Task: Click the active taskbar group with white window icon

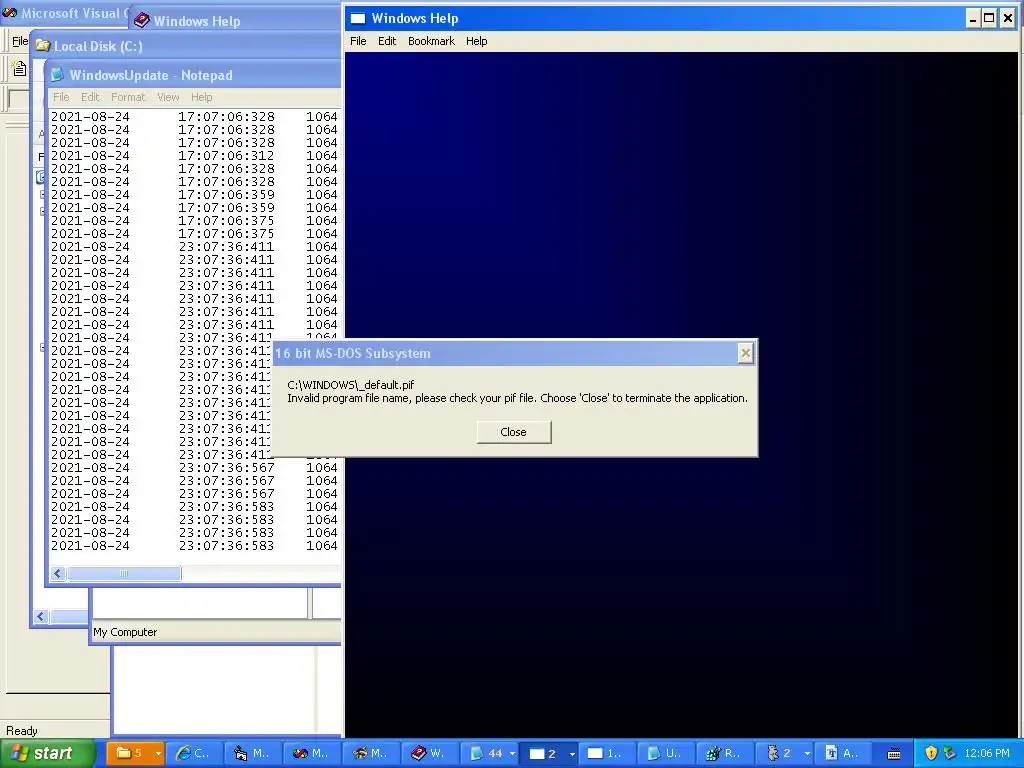Action: (x=543, y=753)
